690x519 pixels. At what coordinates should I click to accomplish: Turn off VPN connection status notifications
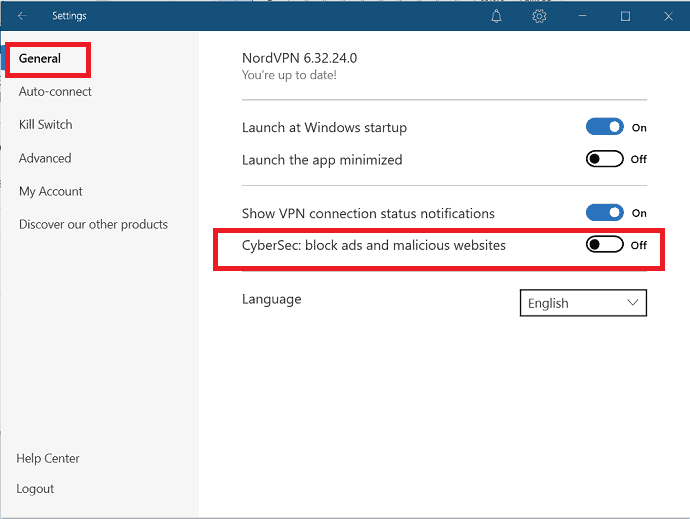click(x=605, y=213)
